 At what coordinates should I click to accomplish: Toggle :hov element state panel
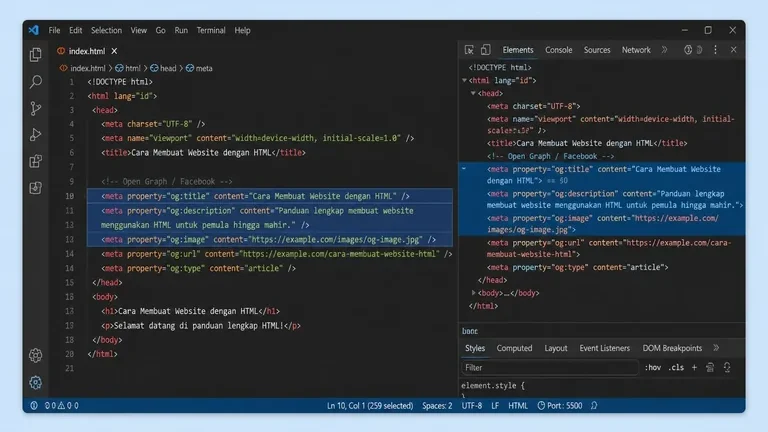(x=653, y=367)
